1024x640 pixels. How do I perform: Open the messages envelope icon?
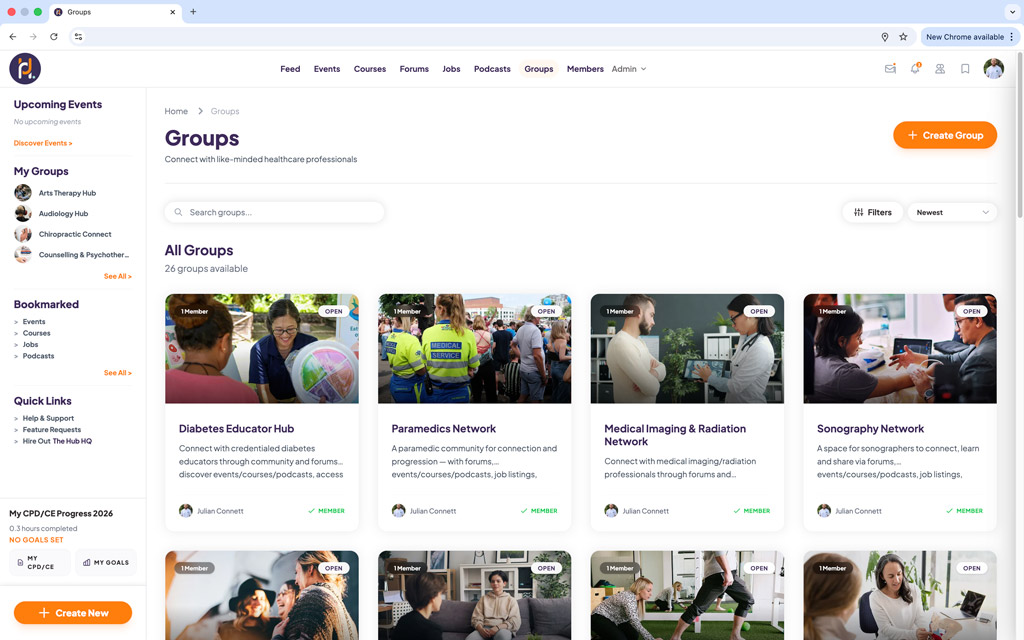click(889, 69)
